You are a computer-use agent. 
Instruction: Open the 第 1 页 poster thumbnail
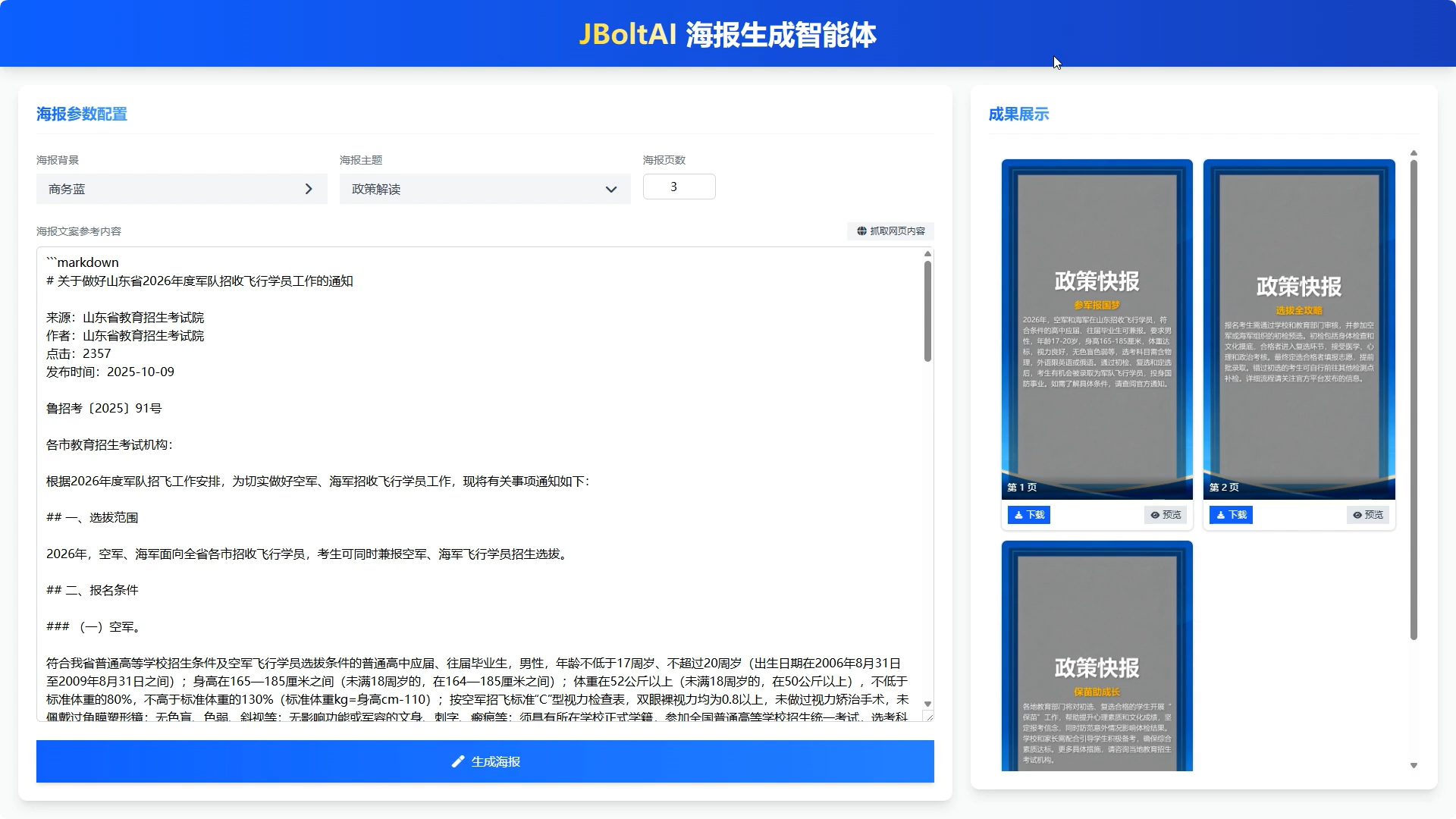[x=1097, y=329]
